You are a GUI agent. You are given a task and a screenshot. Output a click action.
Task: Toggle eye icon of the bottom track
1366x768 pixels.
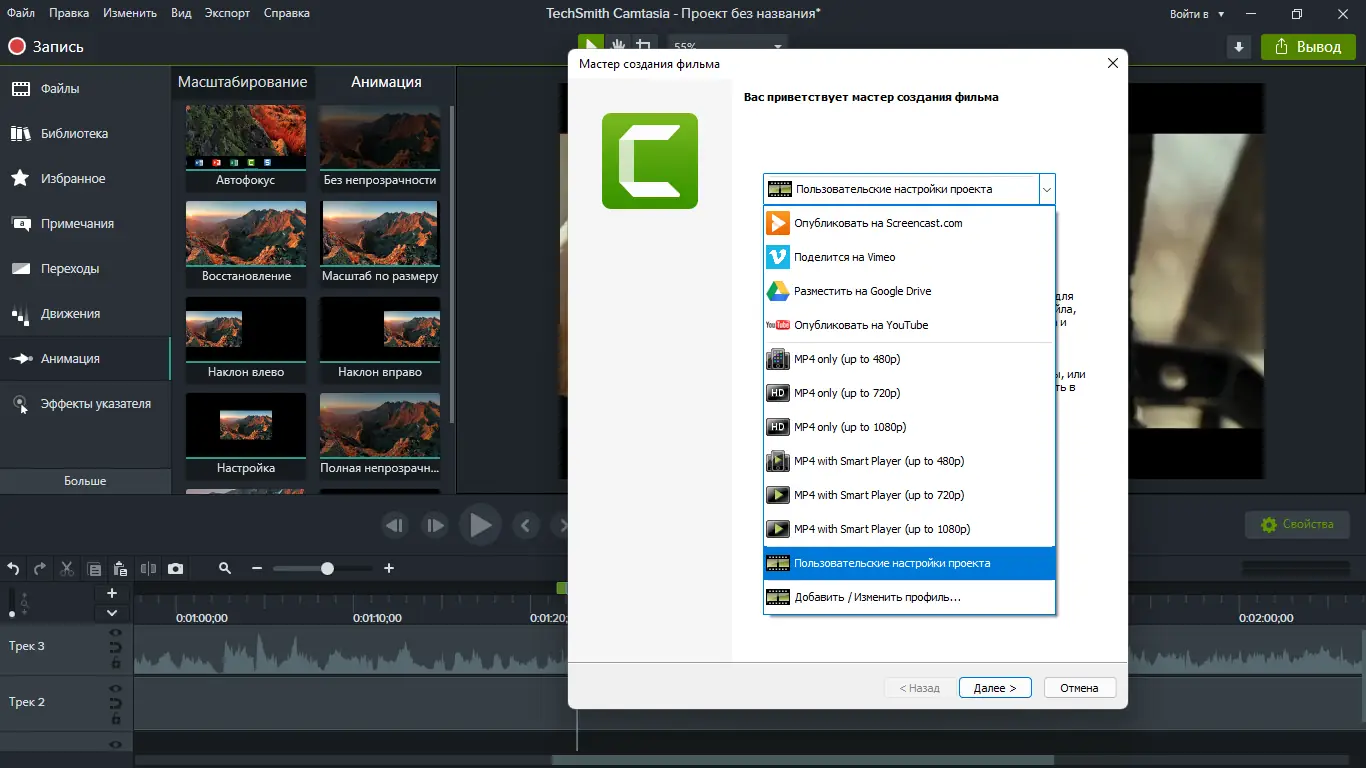(x=115, y=745)
